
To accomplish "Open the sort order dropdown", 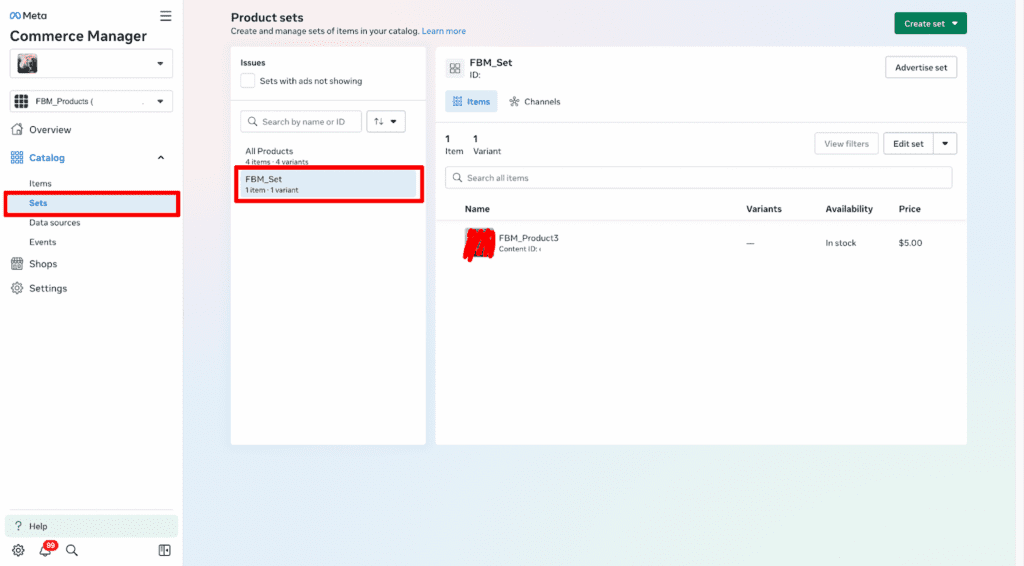I will point(386,121).
